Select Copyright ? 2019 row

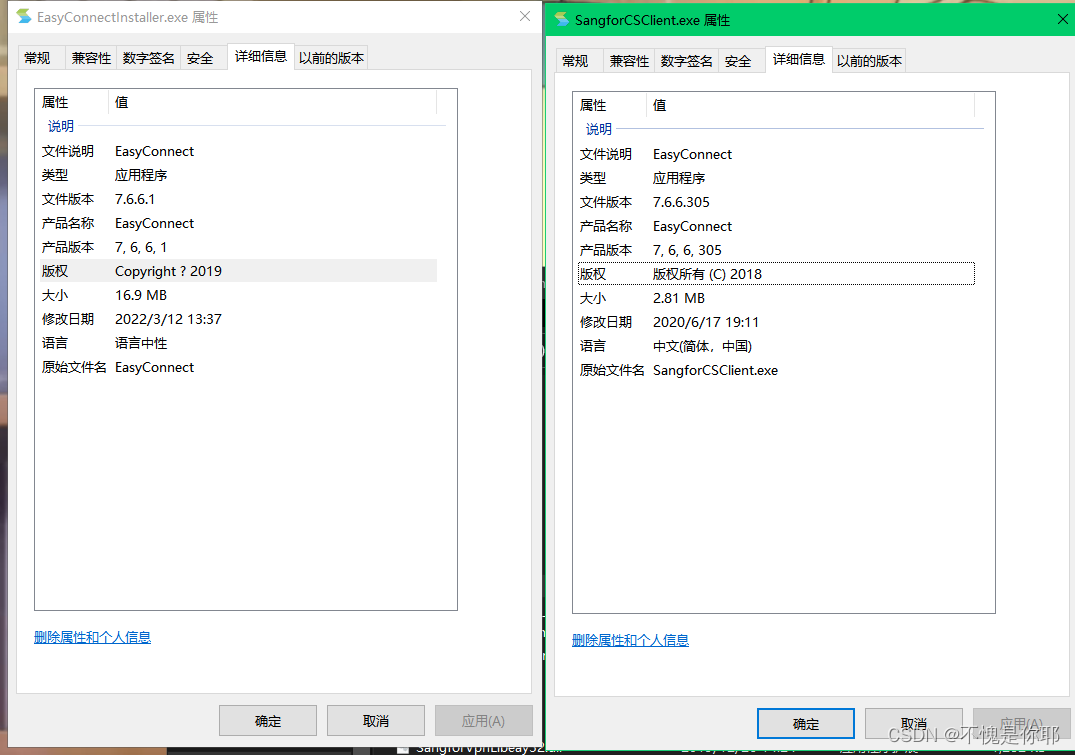pos(238,271)
